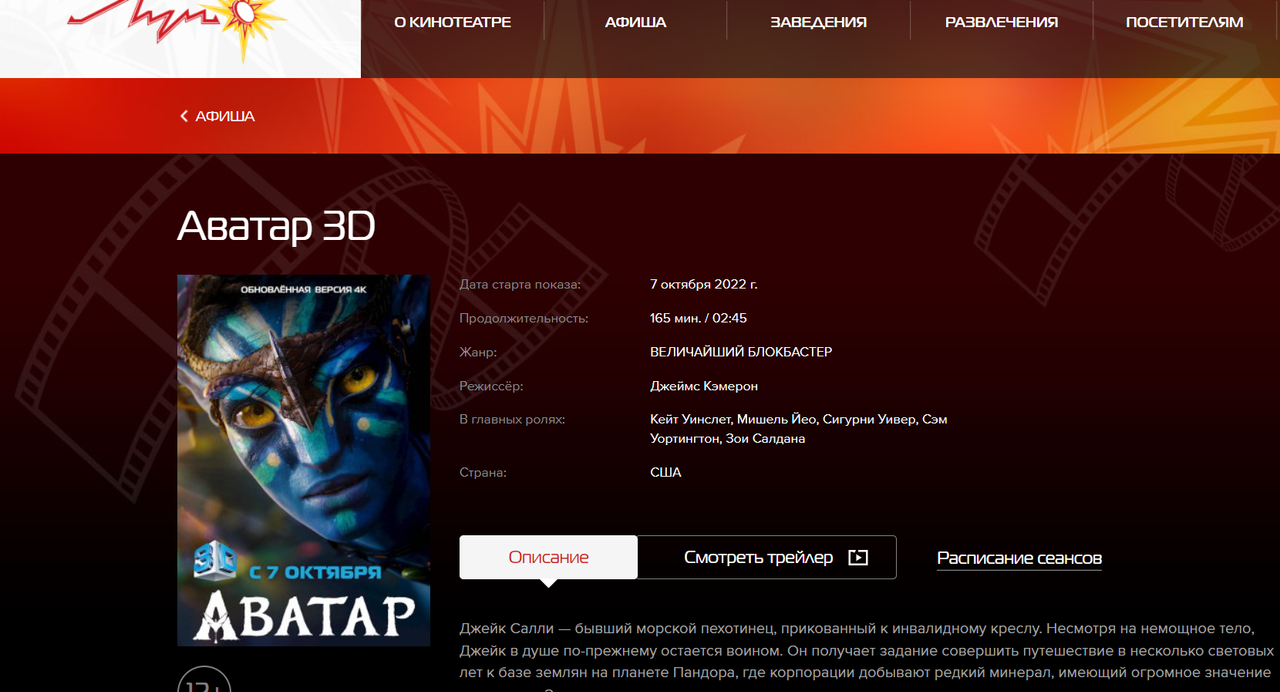Click the Аватар 3D title heading

click(276, 227)
